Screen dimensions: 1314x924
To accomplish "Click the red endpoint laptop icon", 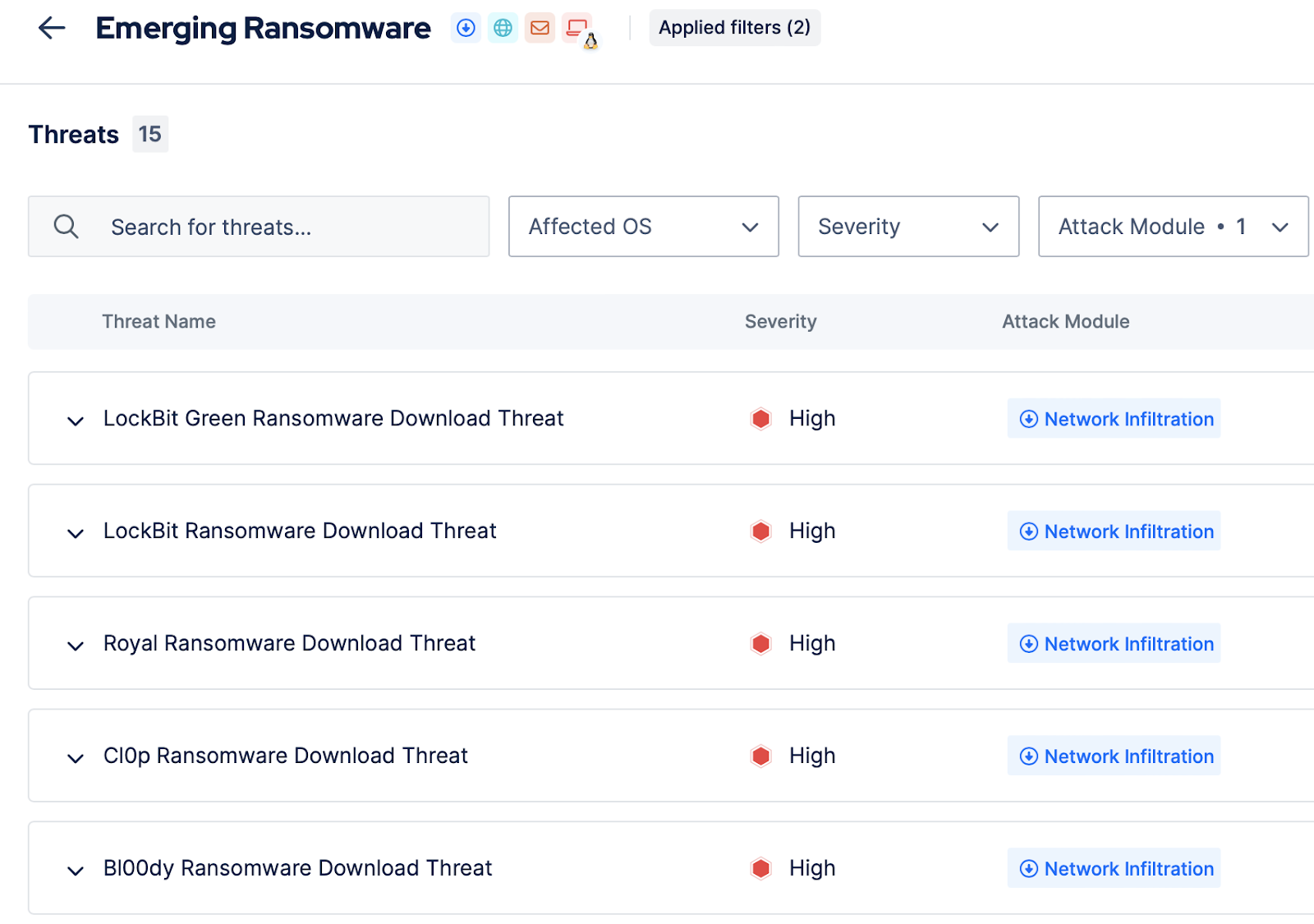I will (x=577, y=28).
